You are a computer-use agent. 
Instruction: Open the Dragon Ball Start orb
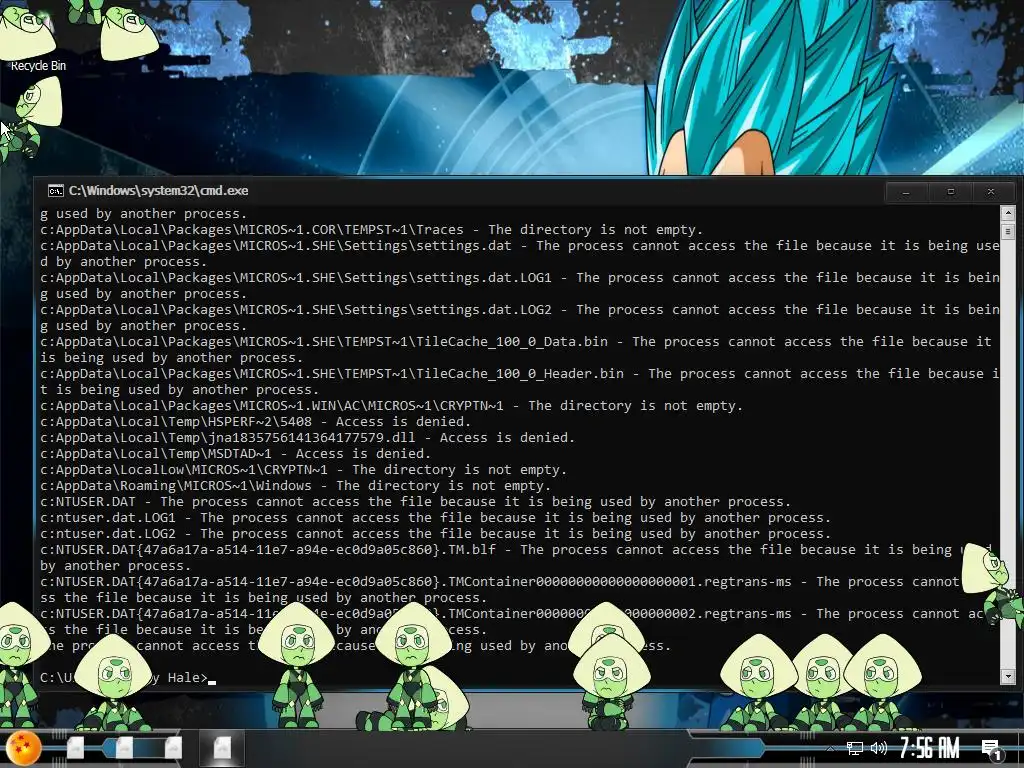click(x=24, y=748)
